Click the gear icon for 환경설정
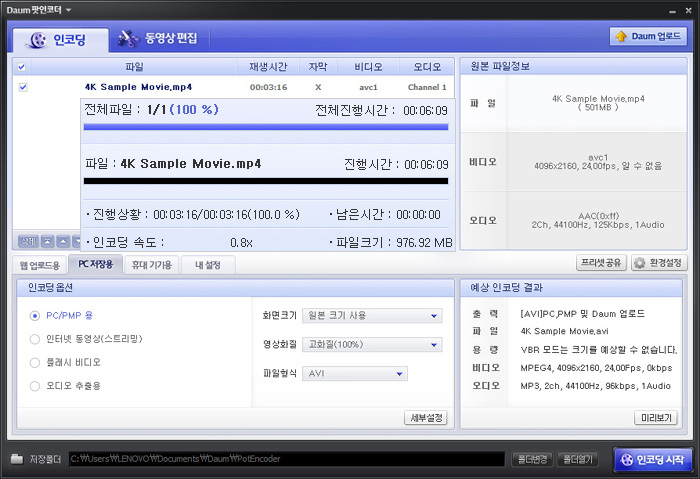 (x=636, y=263)
